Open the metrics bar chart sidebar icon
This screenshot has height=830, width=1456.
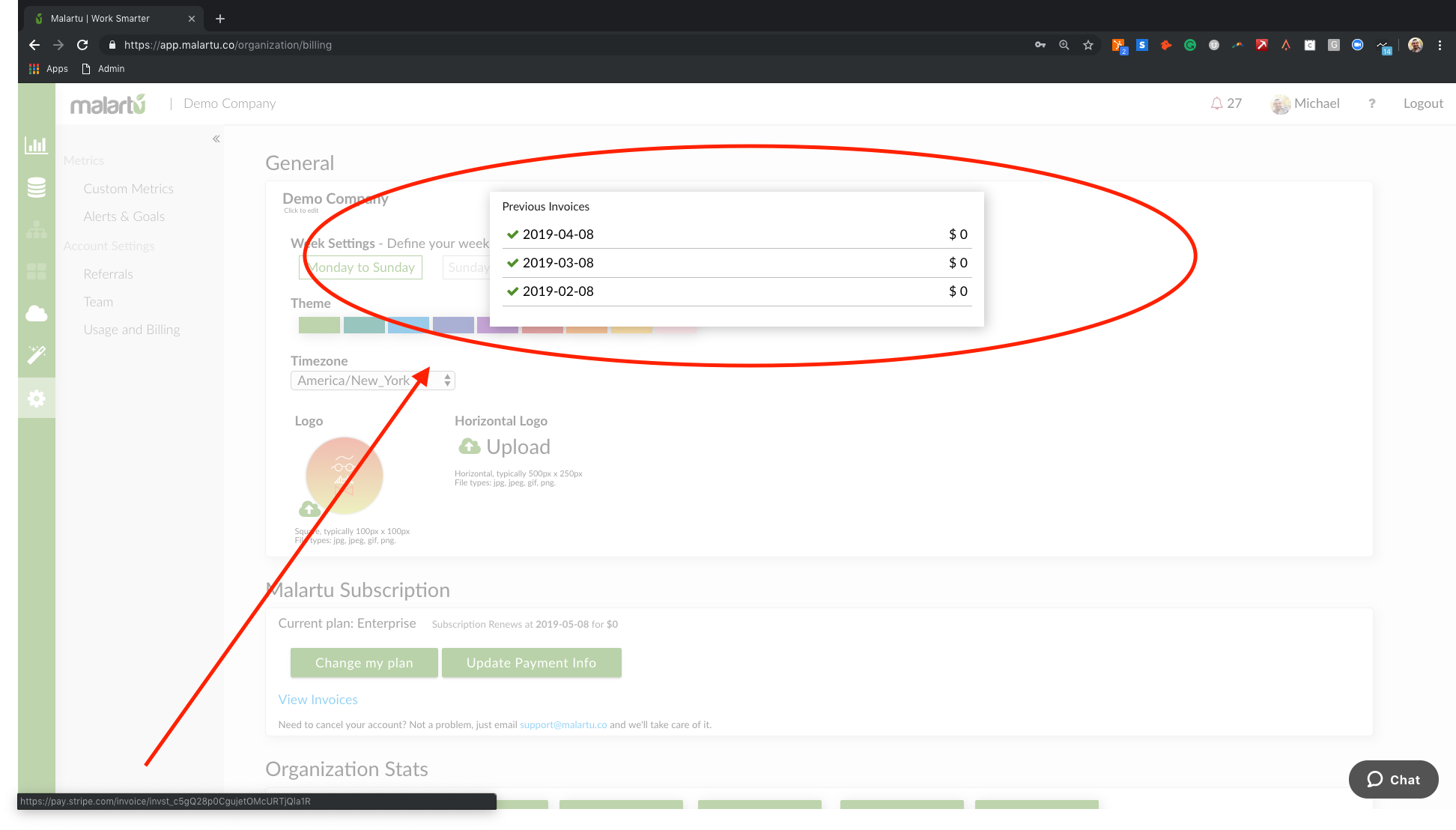[36, 145]
